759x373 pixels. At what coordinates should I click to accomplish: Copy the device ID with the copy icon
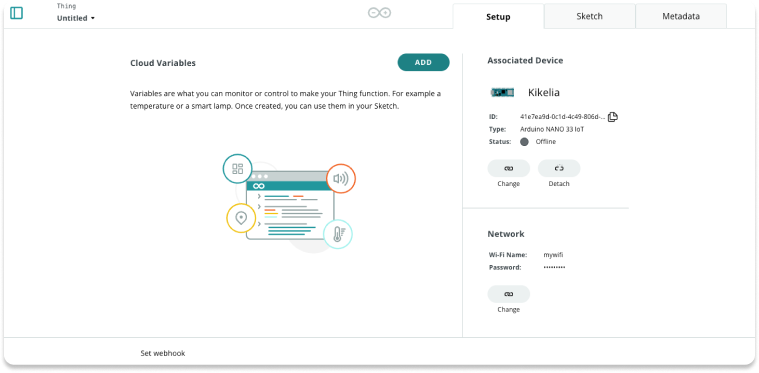[x=613, y=117]
